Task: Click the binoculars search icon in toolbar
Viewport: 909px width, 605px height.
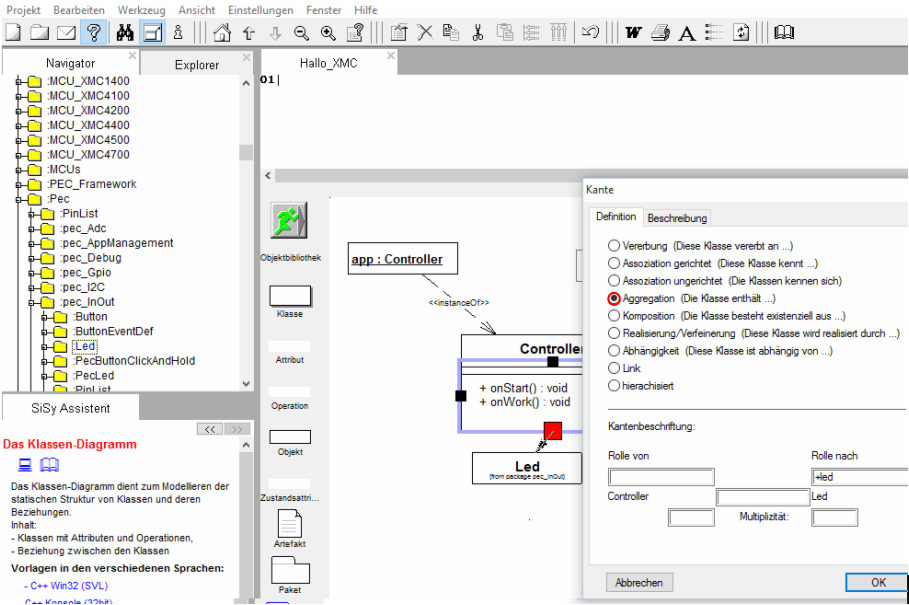Action: [x=125, y=32]
